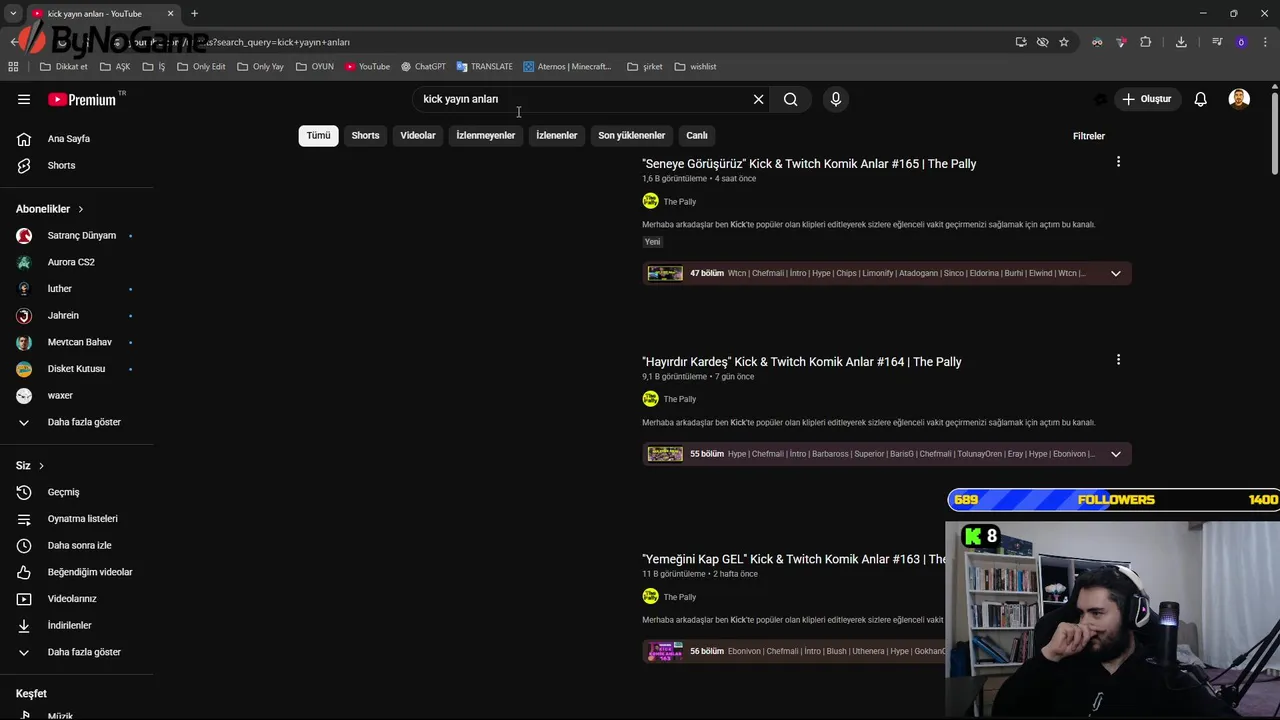Select the Shorts filter chip

(x=365, y=135)
